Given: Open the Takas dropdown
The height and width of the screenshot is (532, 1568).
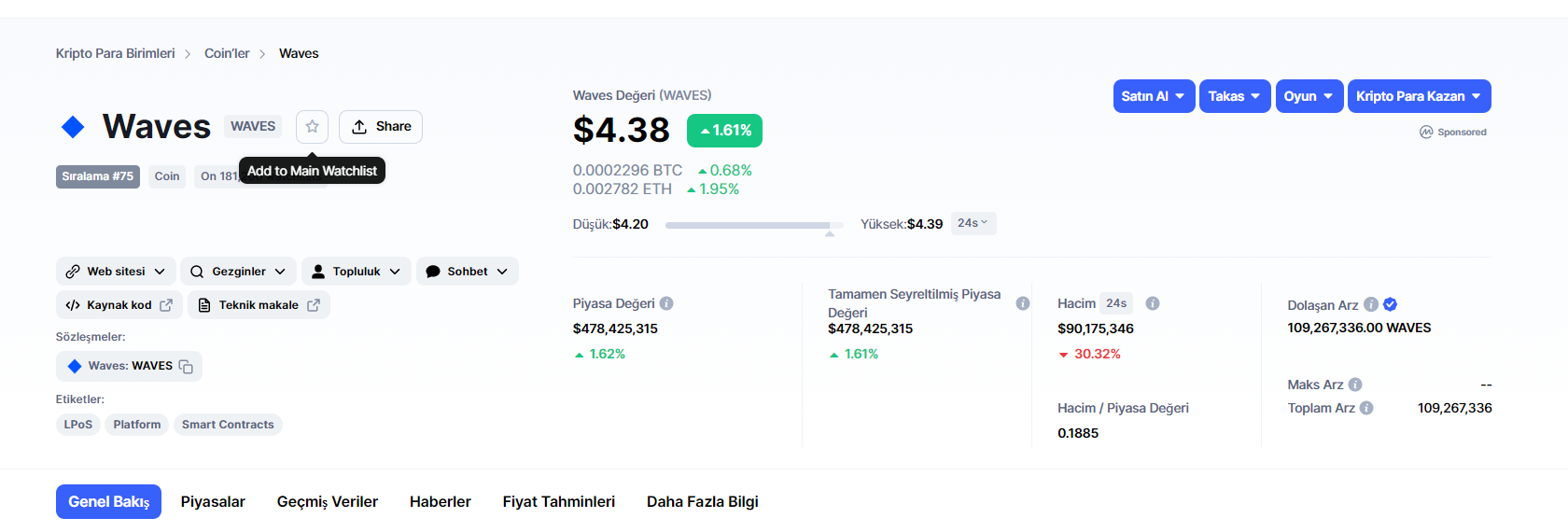Looking at the screenshot, I should pyautogui.click(x=1235, y=96).
